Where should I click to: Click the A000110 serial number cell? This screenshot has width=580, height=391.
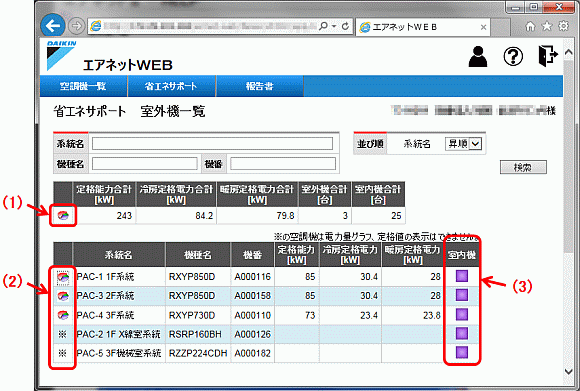[253, 315]
